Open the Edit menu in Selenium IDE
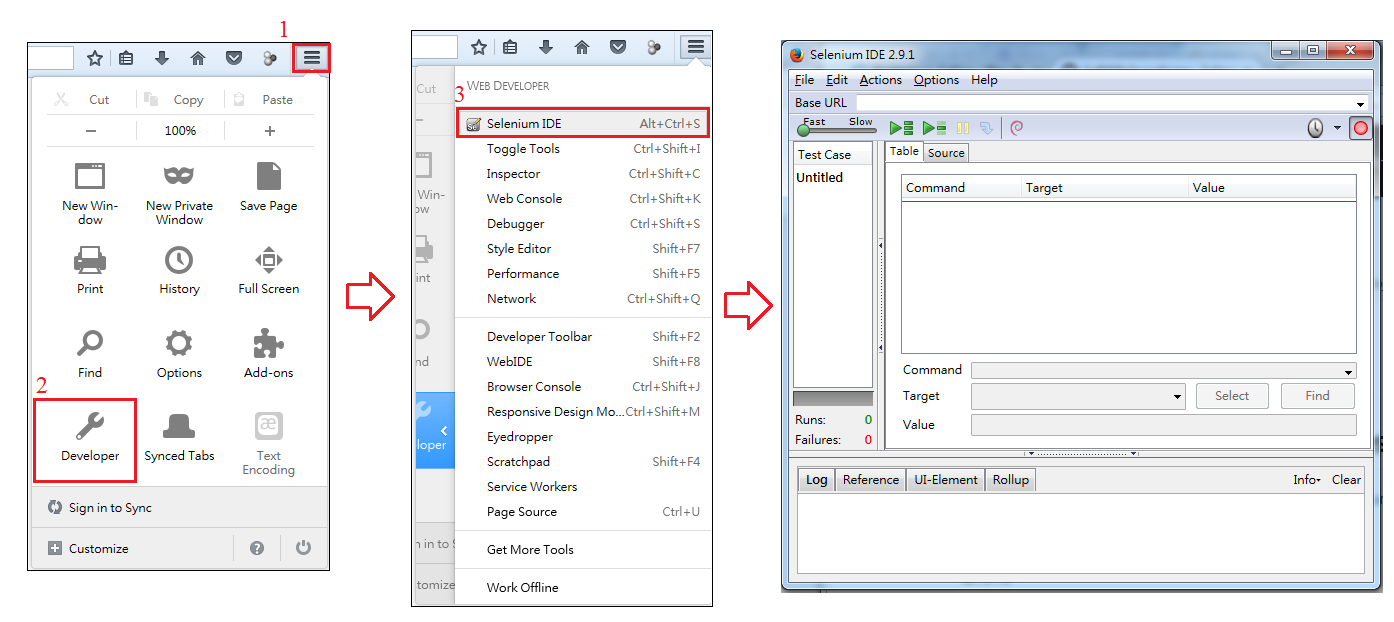 837,80
